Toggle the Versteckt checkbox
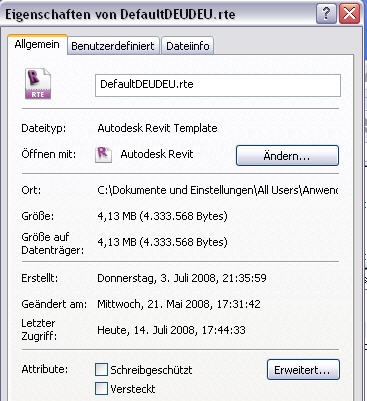The height and width of the screenshot is (401, 367). pyautogui.click(x=101, y=388)
